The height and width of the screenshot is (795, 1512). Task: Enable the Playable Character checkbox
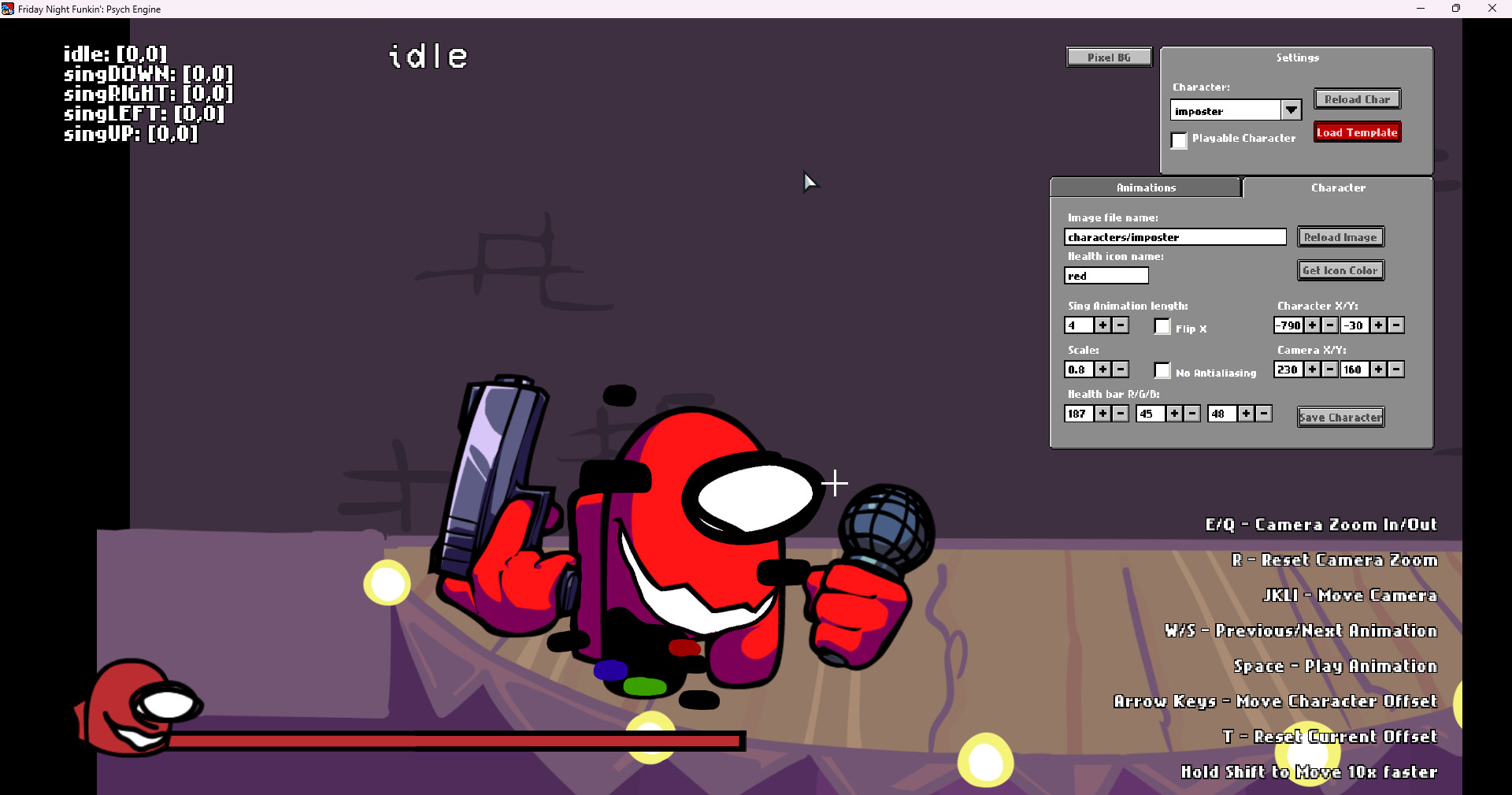tap(1179, 140)
